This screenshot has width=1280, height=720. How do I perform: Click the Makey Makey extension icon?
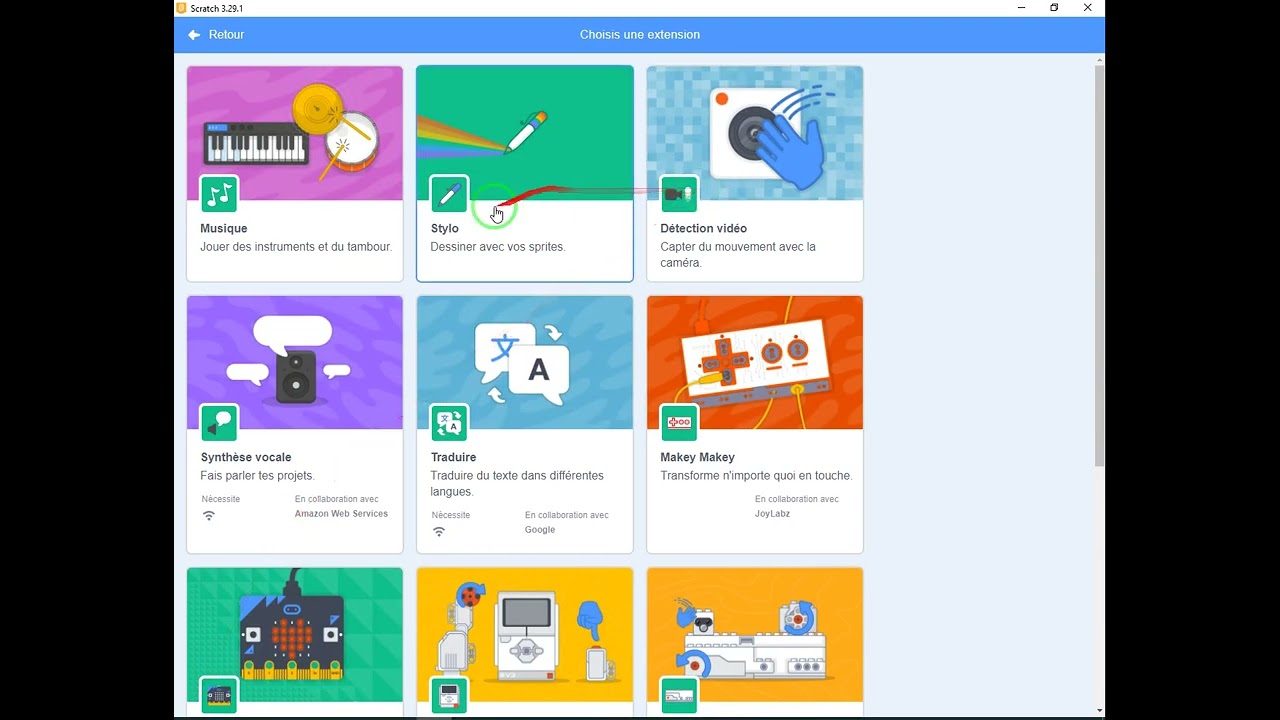679,422
